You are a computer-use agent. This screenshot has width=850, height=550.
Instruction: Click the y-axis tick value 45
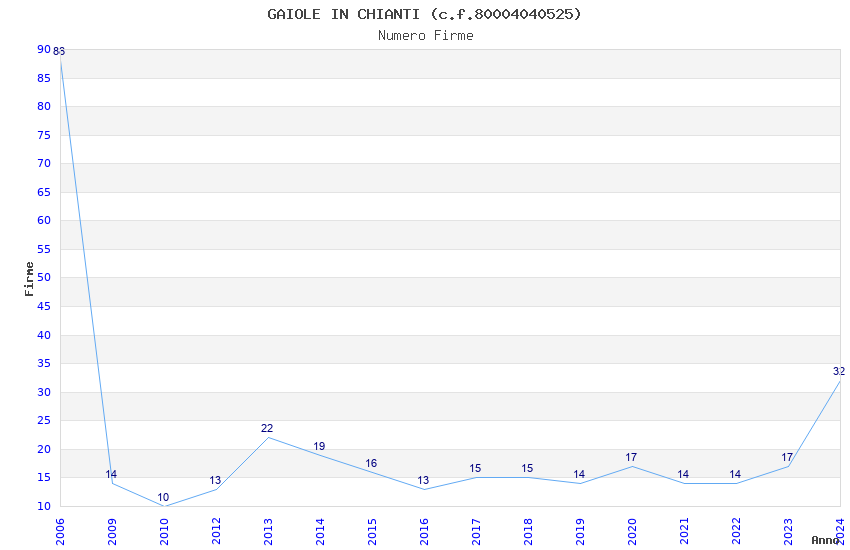point(44,306)
